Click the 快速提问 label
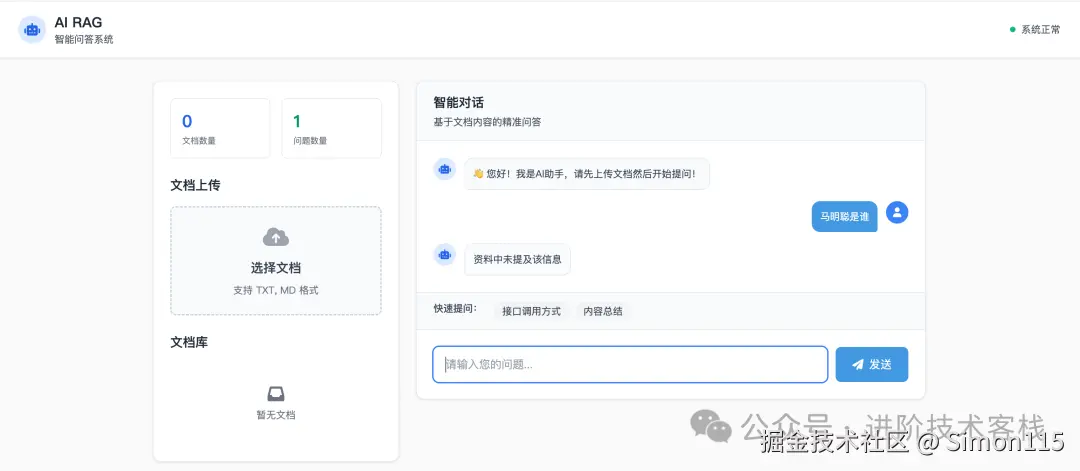 455,308
